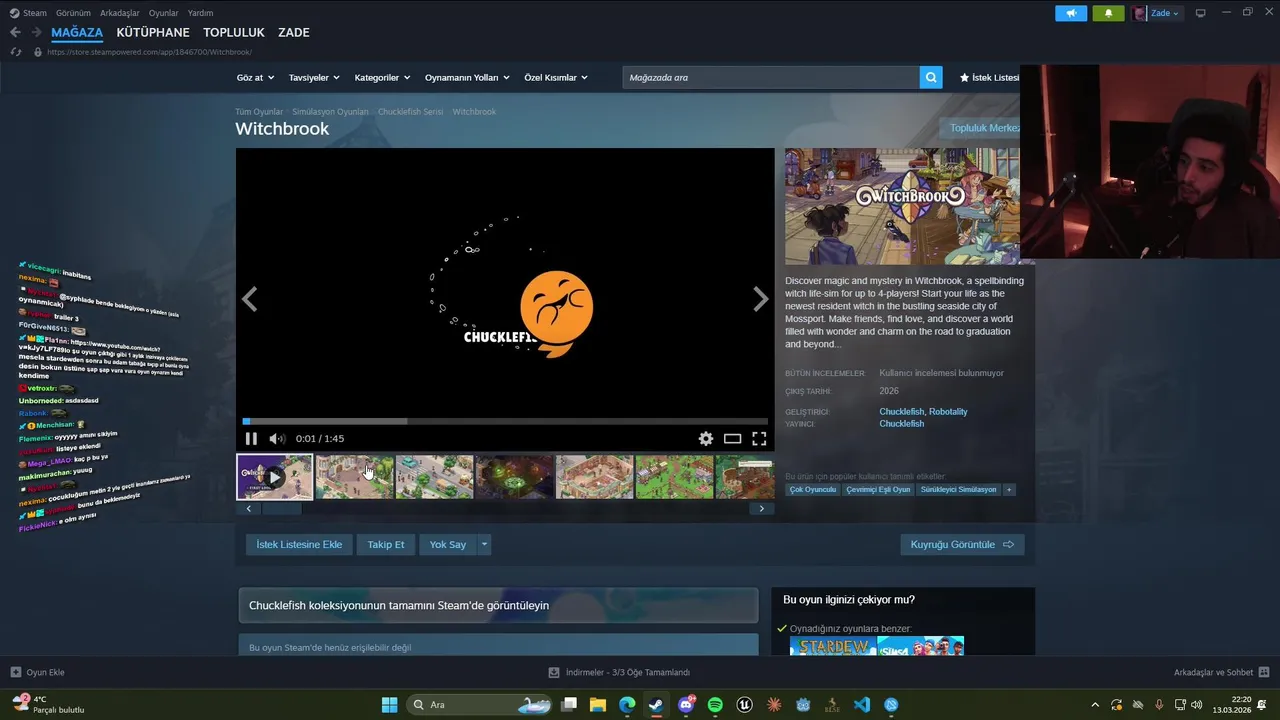Go back with the navigation back arrow
Screen dimensions: 1280x720
tap(15, 32)
